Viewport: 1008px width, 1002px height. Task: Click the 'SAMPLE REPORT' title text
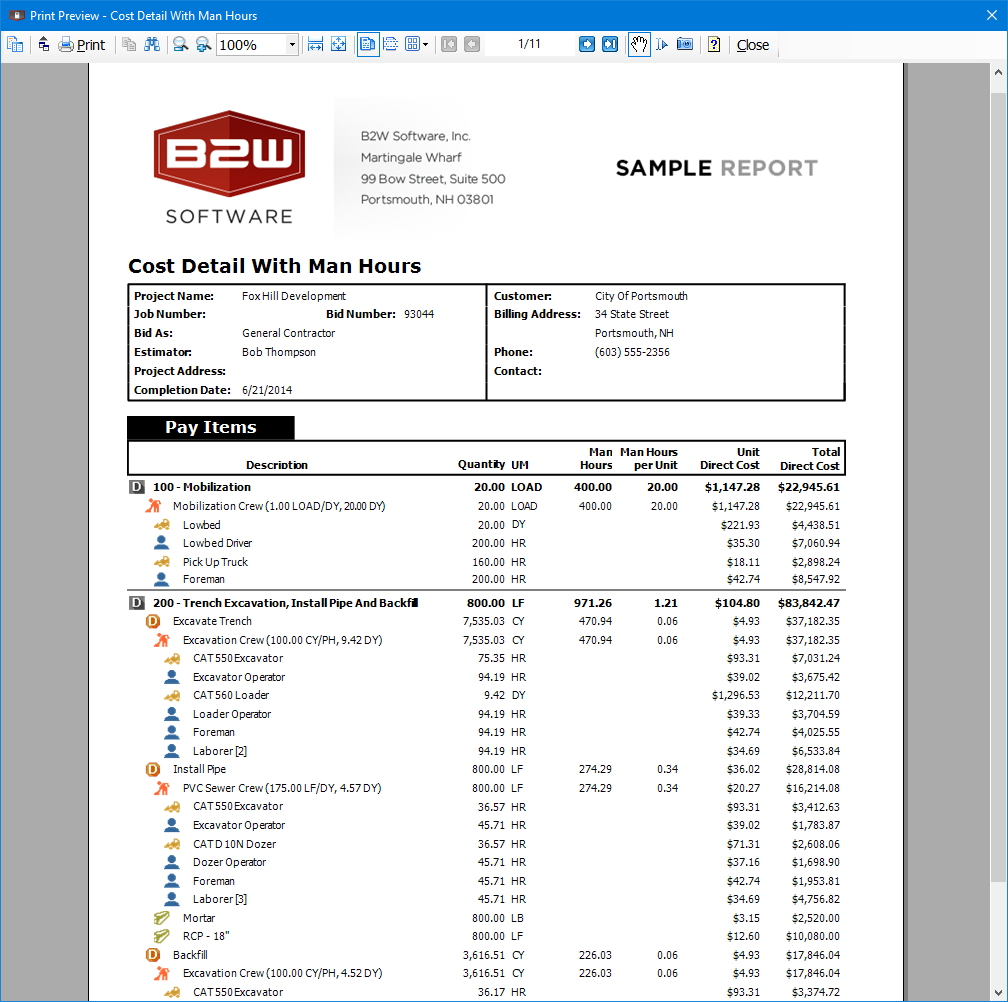(x=717, y=168)
